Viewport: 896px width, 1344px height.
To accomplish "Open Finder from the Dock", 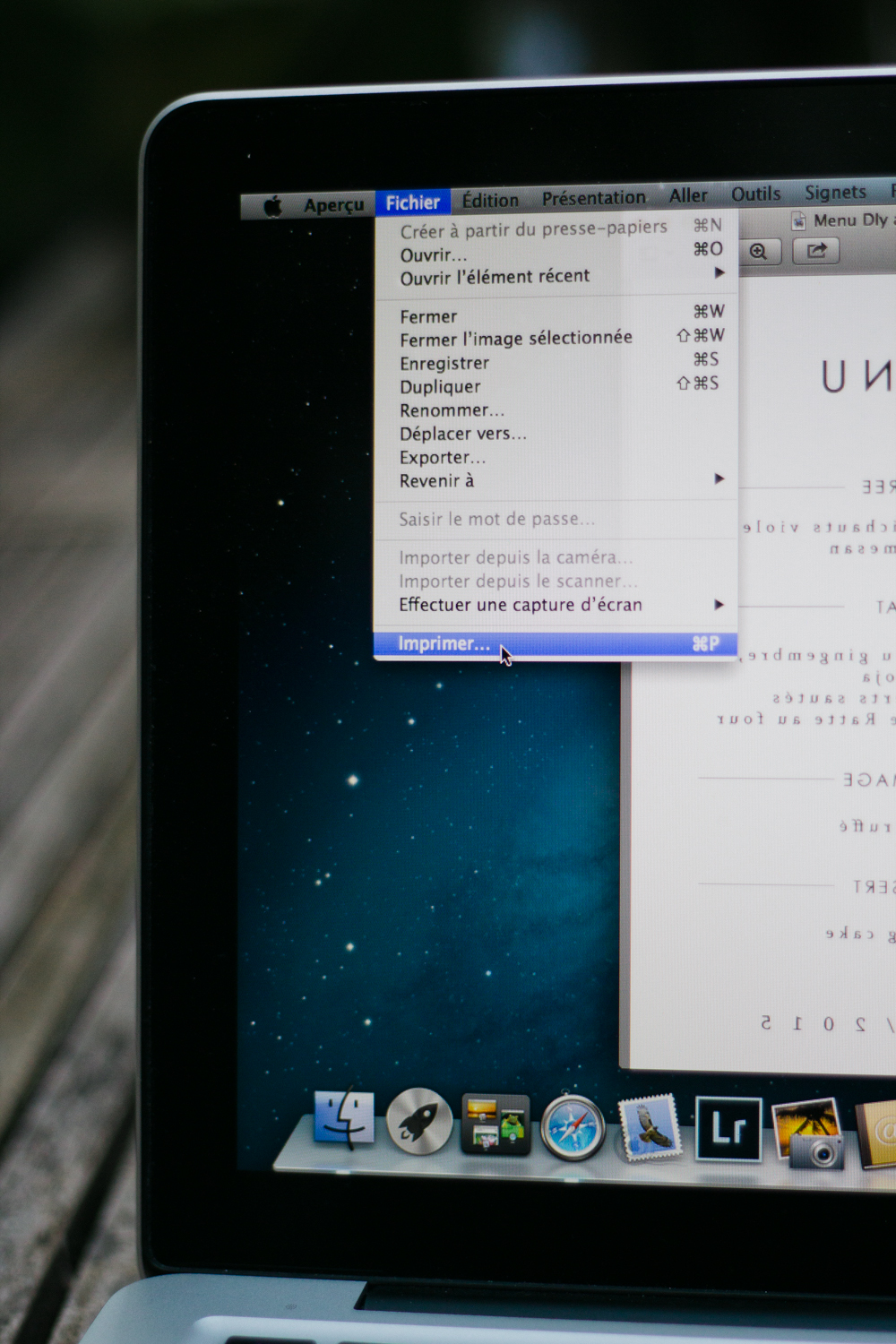I will pyautogui.click(x=344, y=1116).
